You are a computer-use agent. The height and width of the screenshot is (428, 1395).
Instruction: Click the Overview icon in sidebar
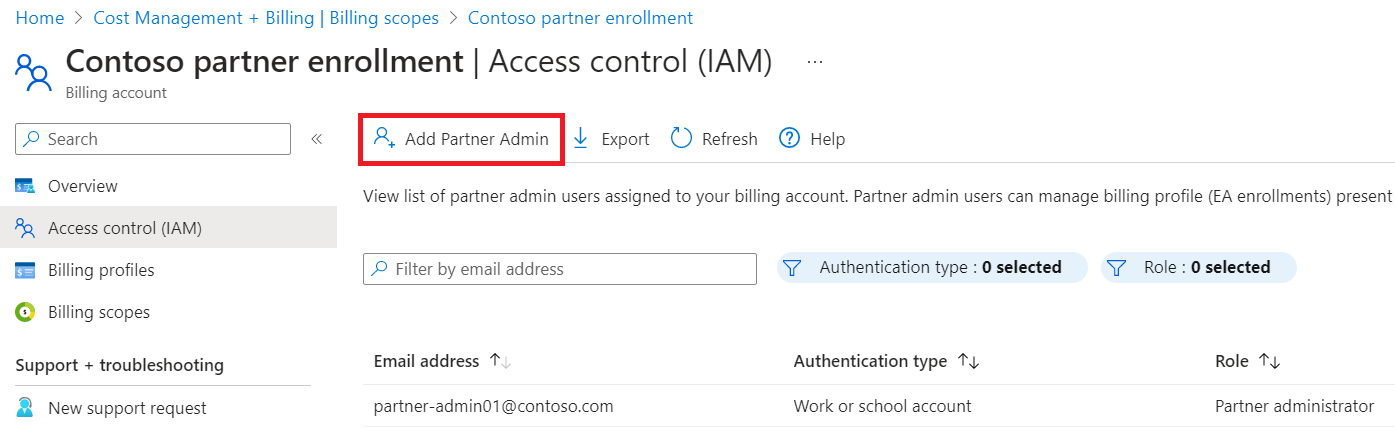pos(26,186)
